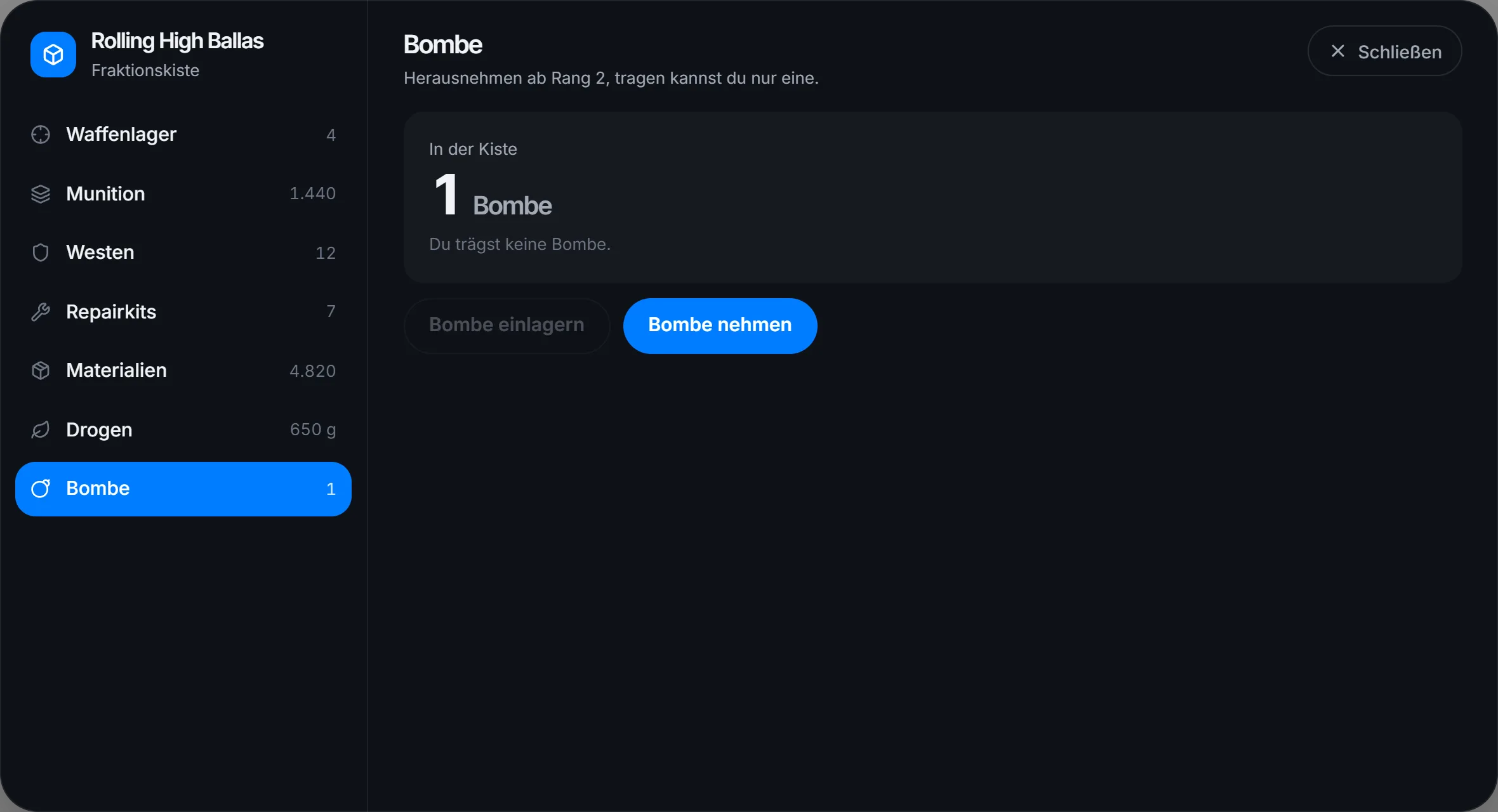Take the bomb with Bombe nehmen
The image size is (1498, 812).
pyautogui.click(x=720, y=325)
